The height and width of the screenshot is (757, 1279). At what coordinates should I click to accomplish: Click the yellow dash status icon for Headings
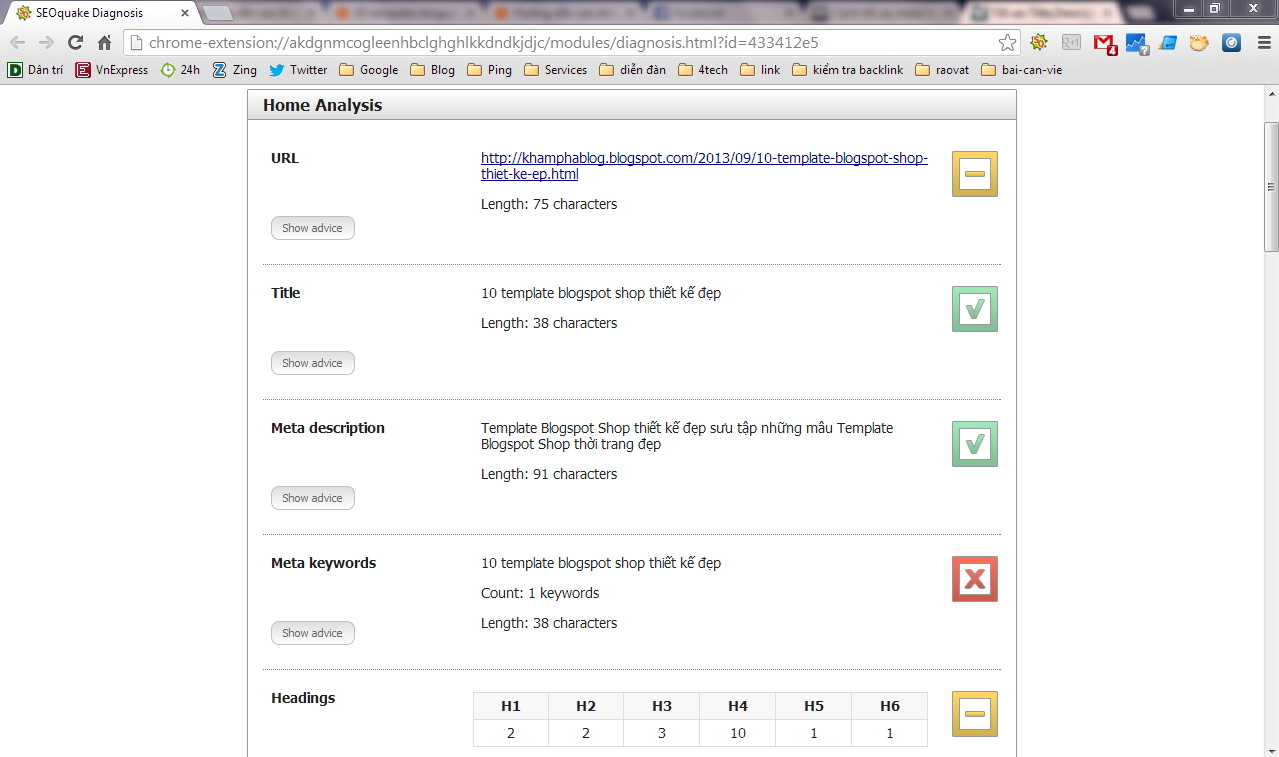975,714
